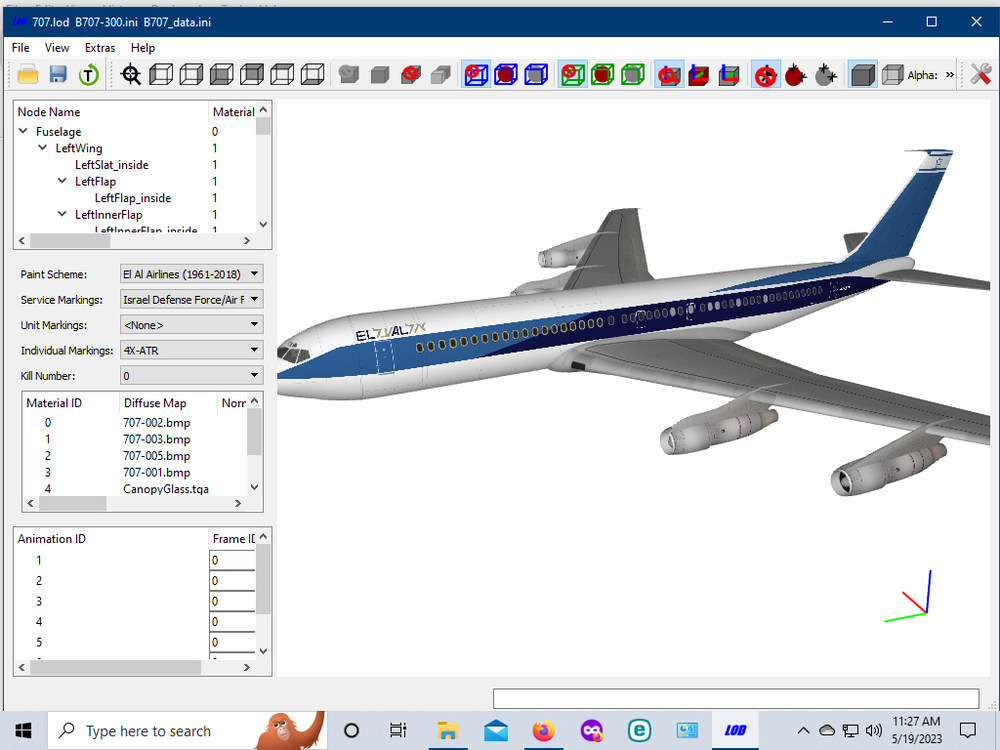Click node tree vertical scrollbar down arrow
Viewport: 1000px width, 750px height.
(263, 224)
